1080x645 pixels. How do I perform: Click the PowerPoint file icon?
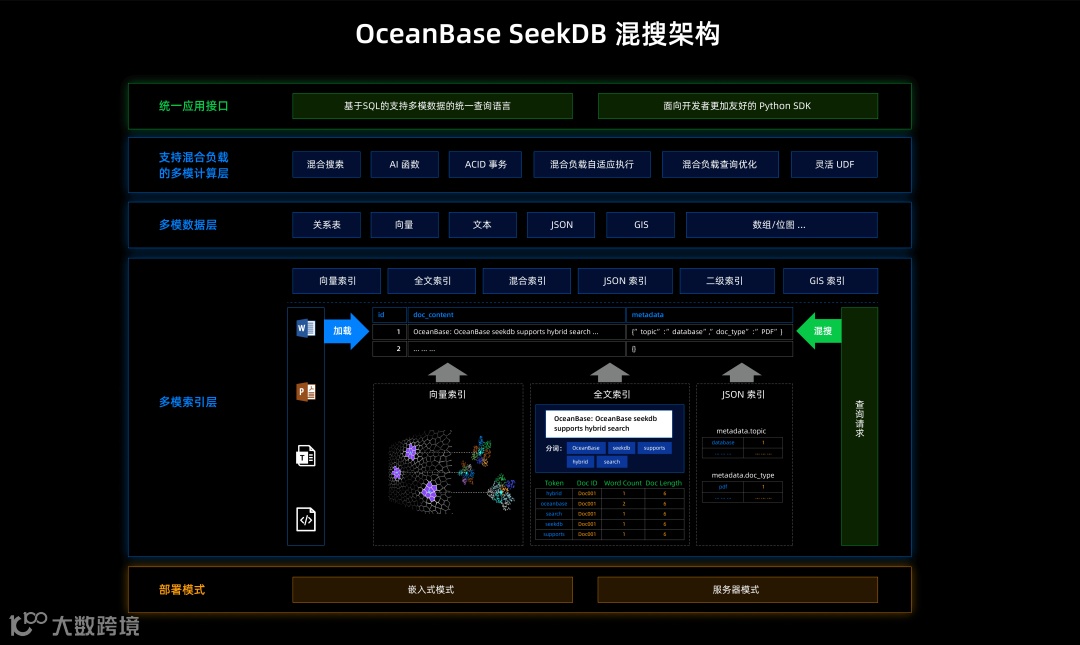tap(306, 392)
